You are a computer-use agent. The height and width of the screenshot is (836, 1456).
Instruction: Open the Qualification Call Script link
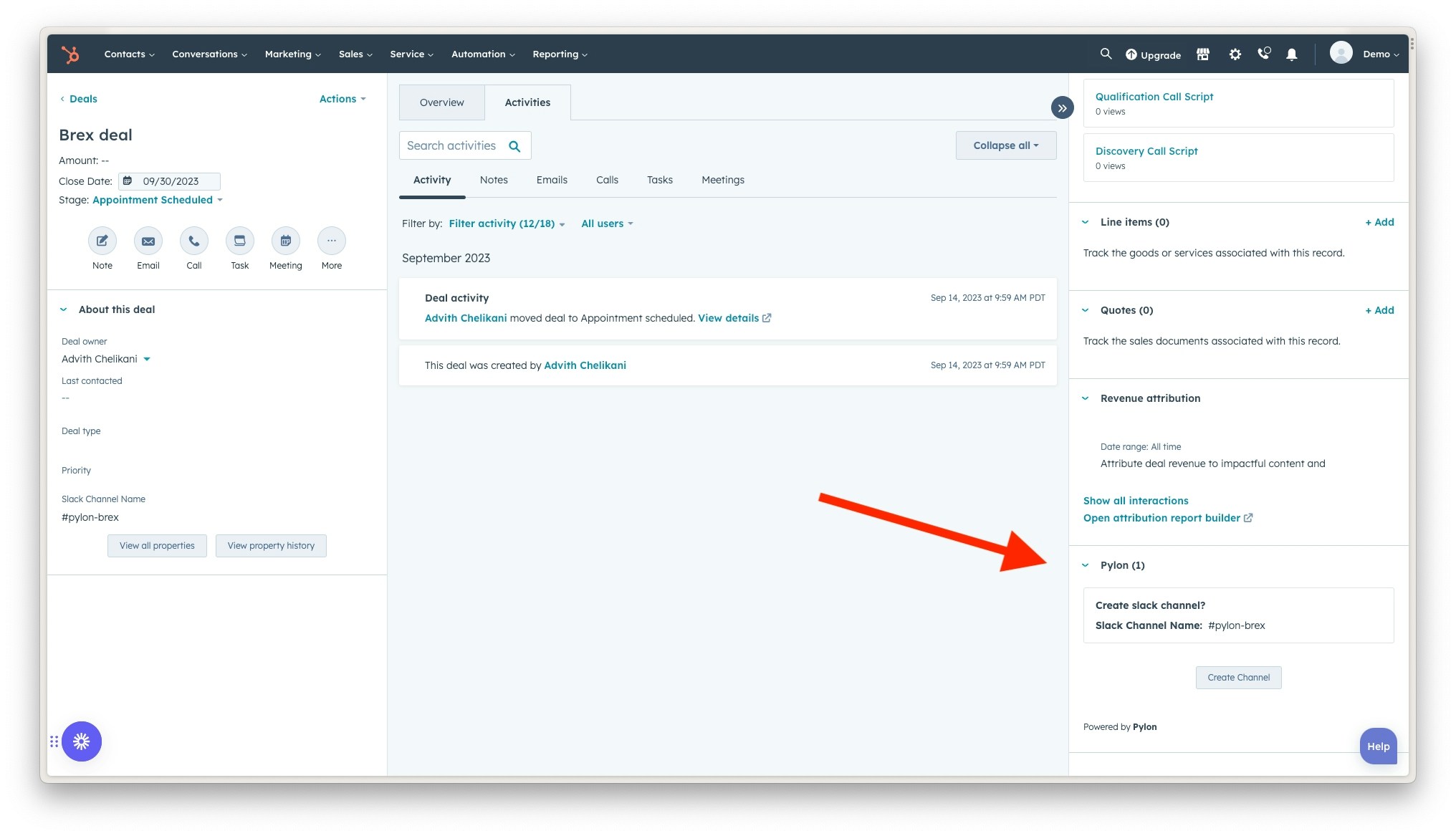pos(1154,97)
